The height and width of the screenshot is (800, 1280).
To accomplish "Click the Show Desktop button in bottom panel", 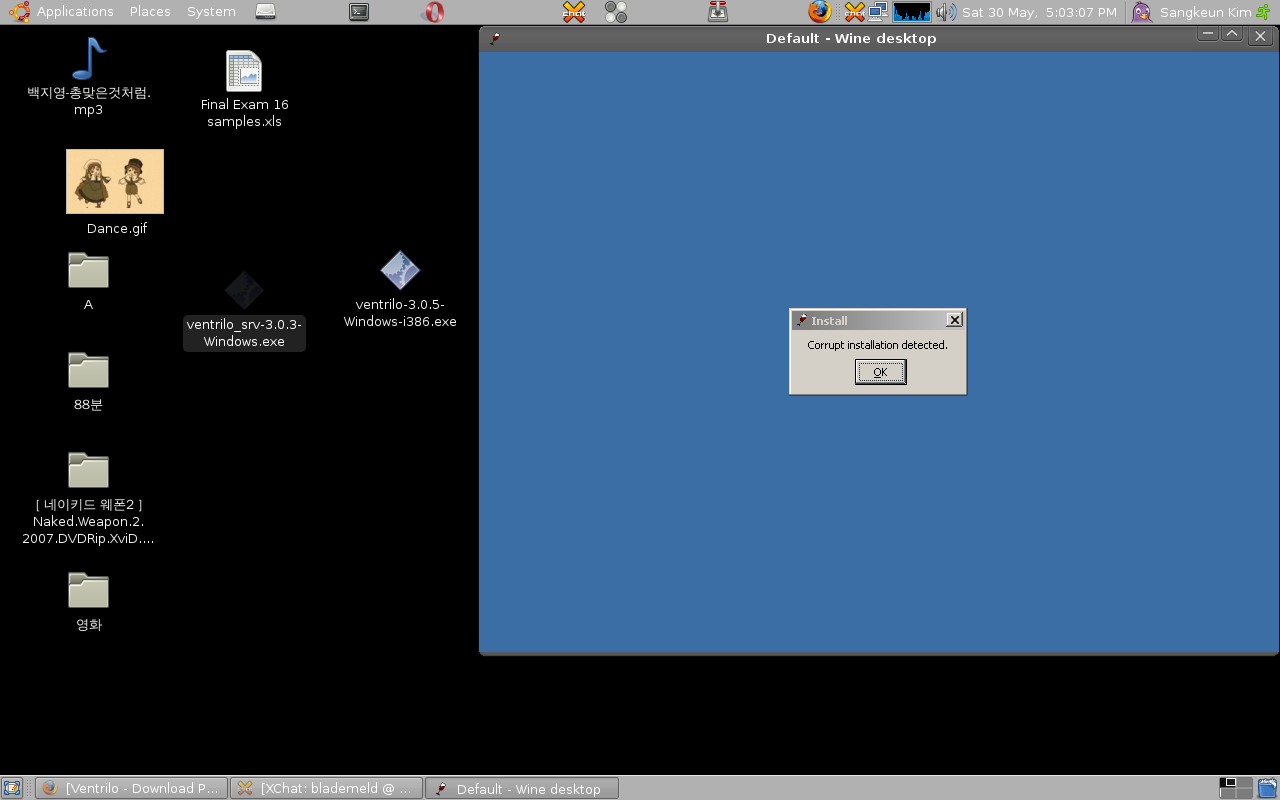I will 12,788.
